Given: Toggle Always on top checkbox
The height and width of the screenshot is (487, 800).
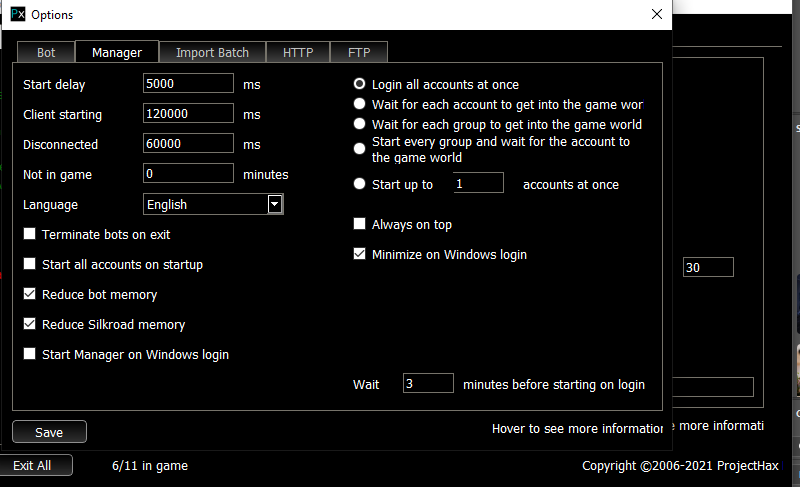Looking at the screenshot, I should pos(360,225).
